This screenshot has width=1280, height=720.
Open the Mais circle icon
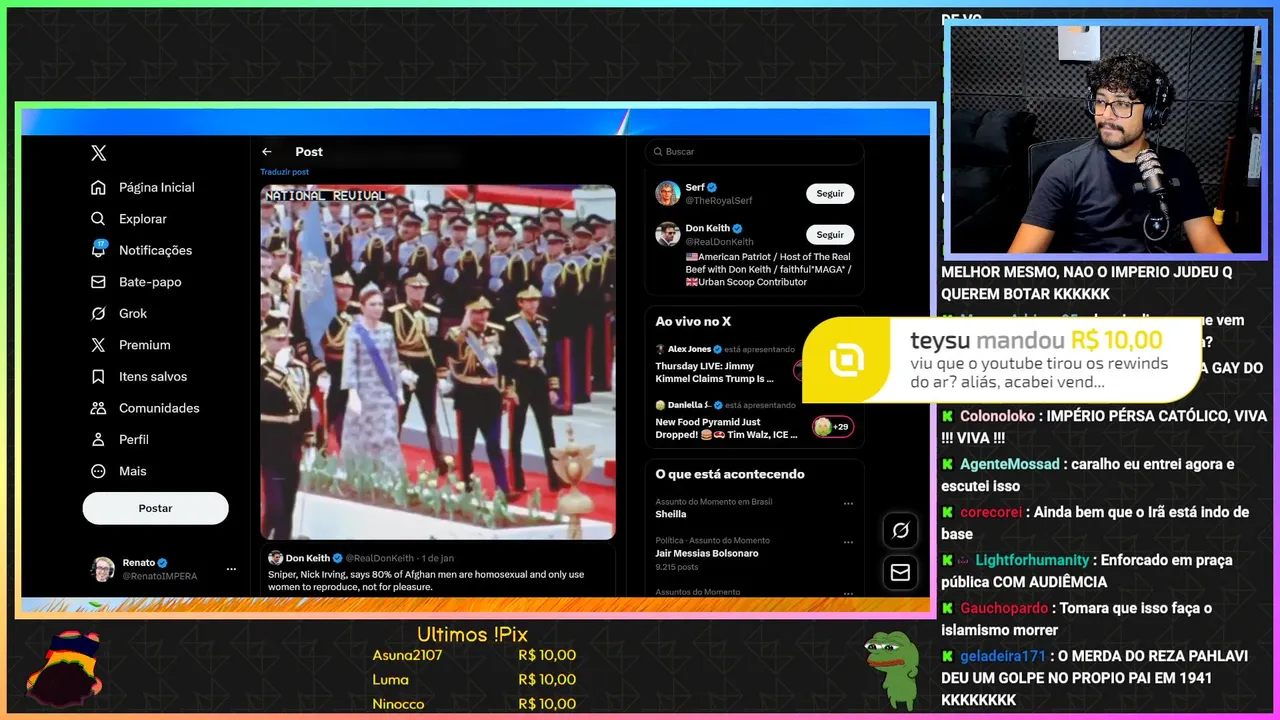[98, 471]
